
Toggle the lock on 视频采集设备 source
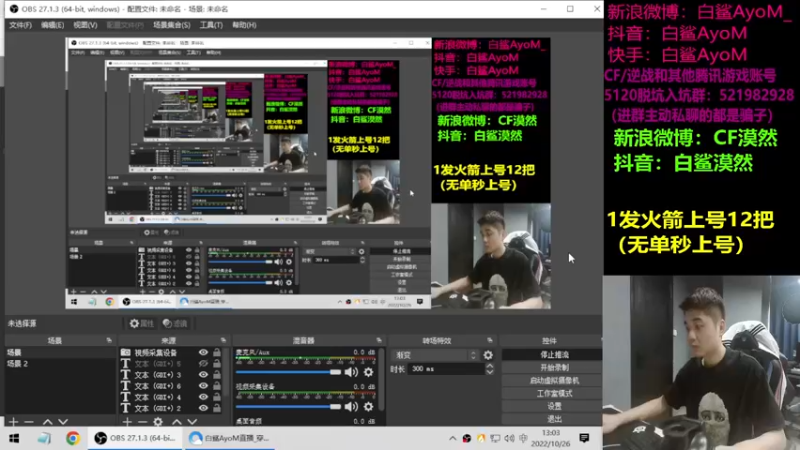(x=217, y=353)
